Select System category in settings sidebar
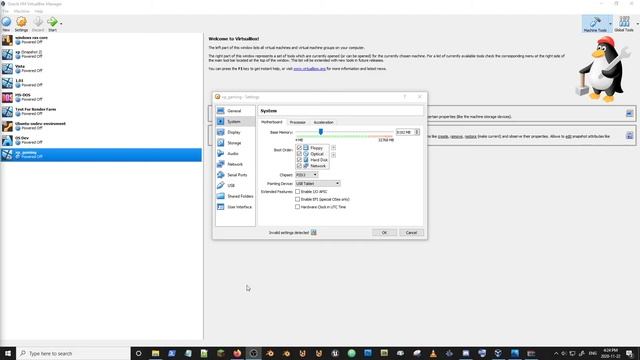The width and height of the screenshot is (640, 360). click(235, 121)
